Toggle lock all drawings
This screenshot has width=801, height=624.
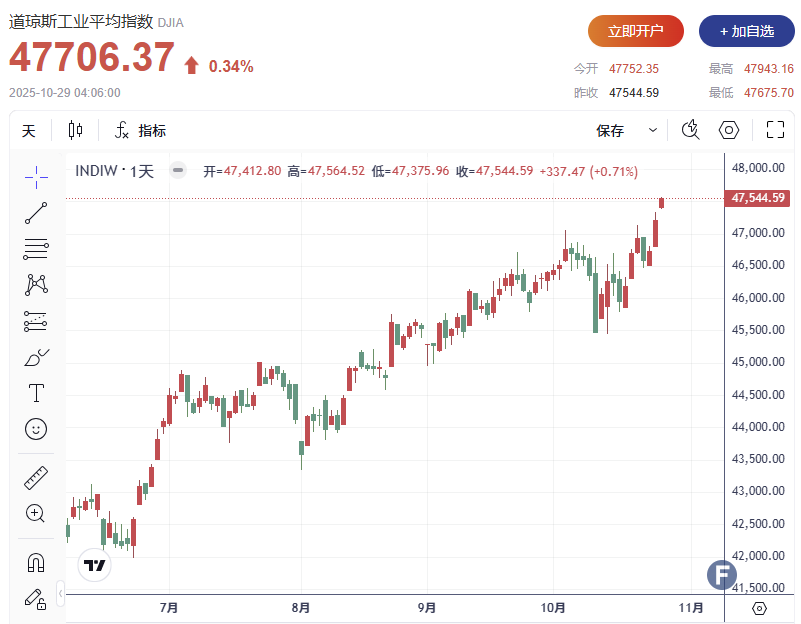tap(36, 598)
